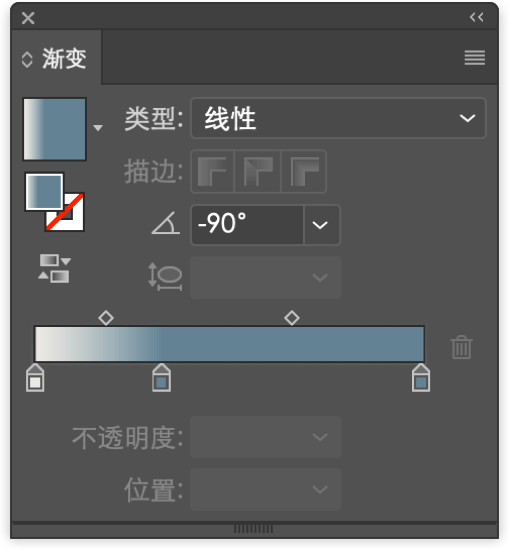Click the angle icon beside -90°
This screenshot has height=549, width=509.
pos(166,223)
